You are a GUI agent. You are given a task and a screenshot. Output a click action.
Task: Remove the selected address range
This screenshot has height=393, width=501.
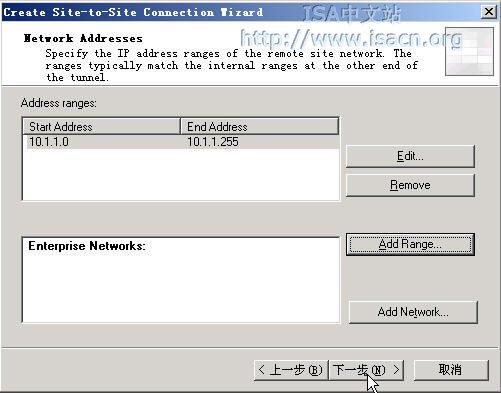click(x=410, y=185)
